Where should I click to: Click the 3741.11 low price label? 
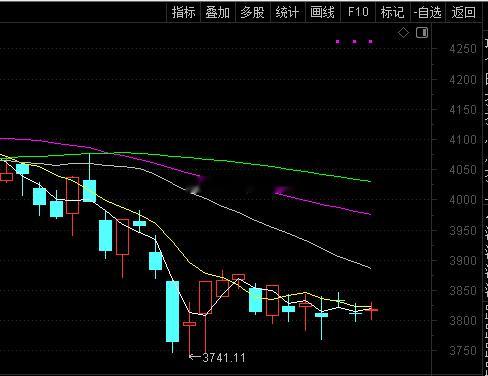click(224, 358)
